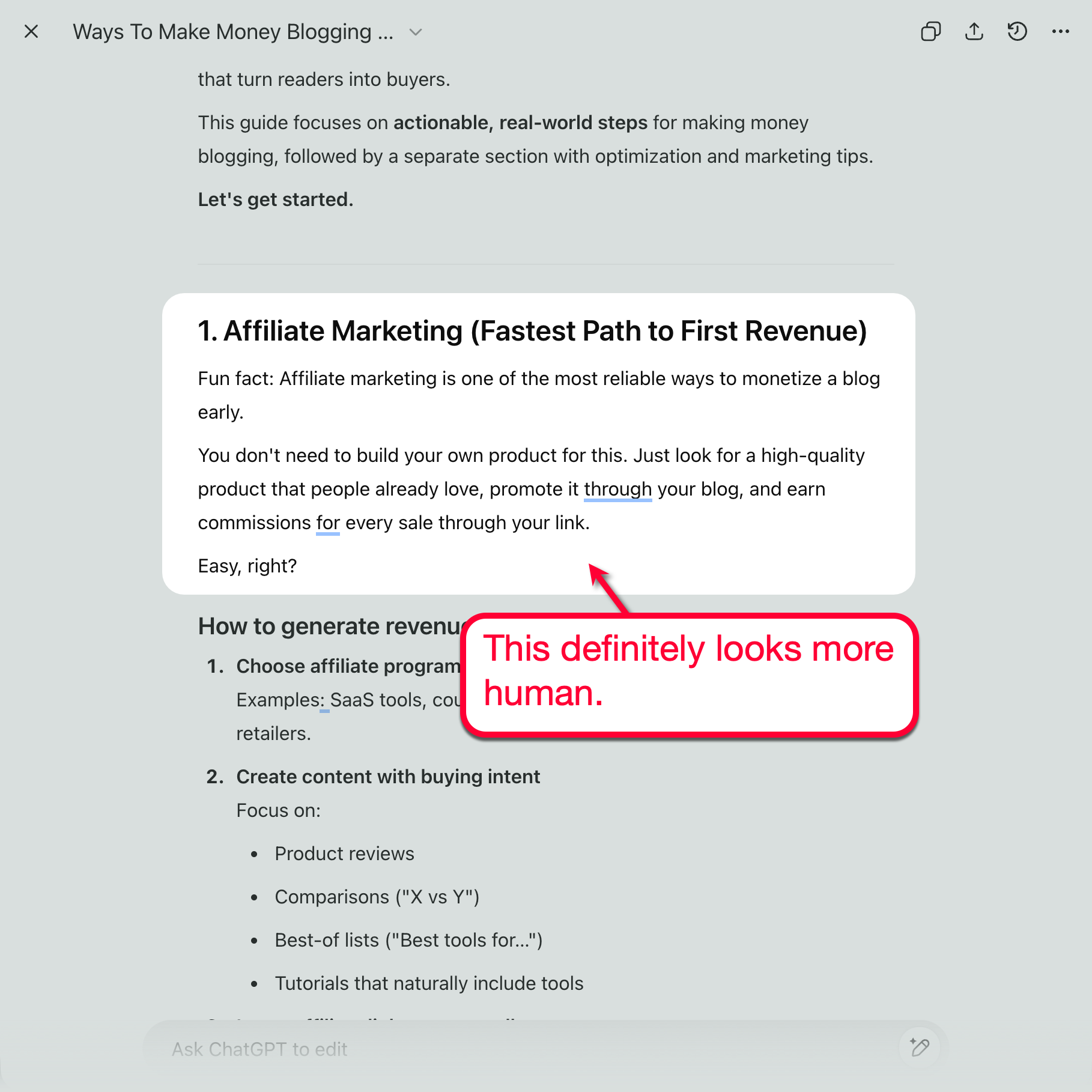This screenshot has height=1092, width=1092.
Task: Select 'Create content with buying intent' item
Action: click(x=388, y=777)
